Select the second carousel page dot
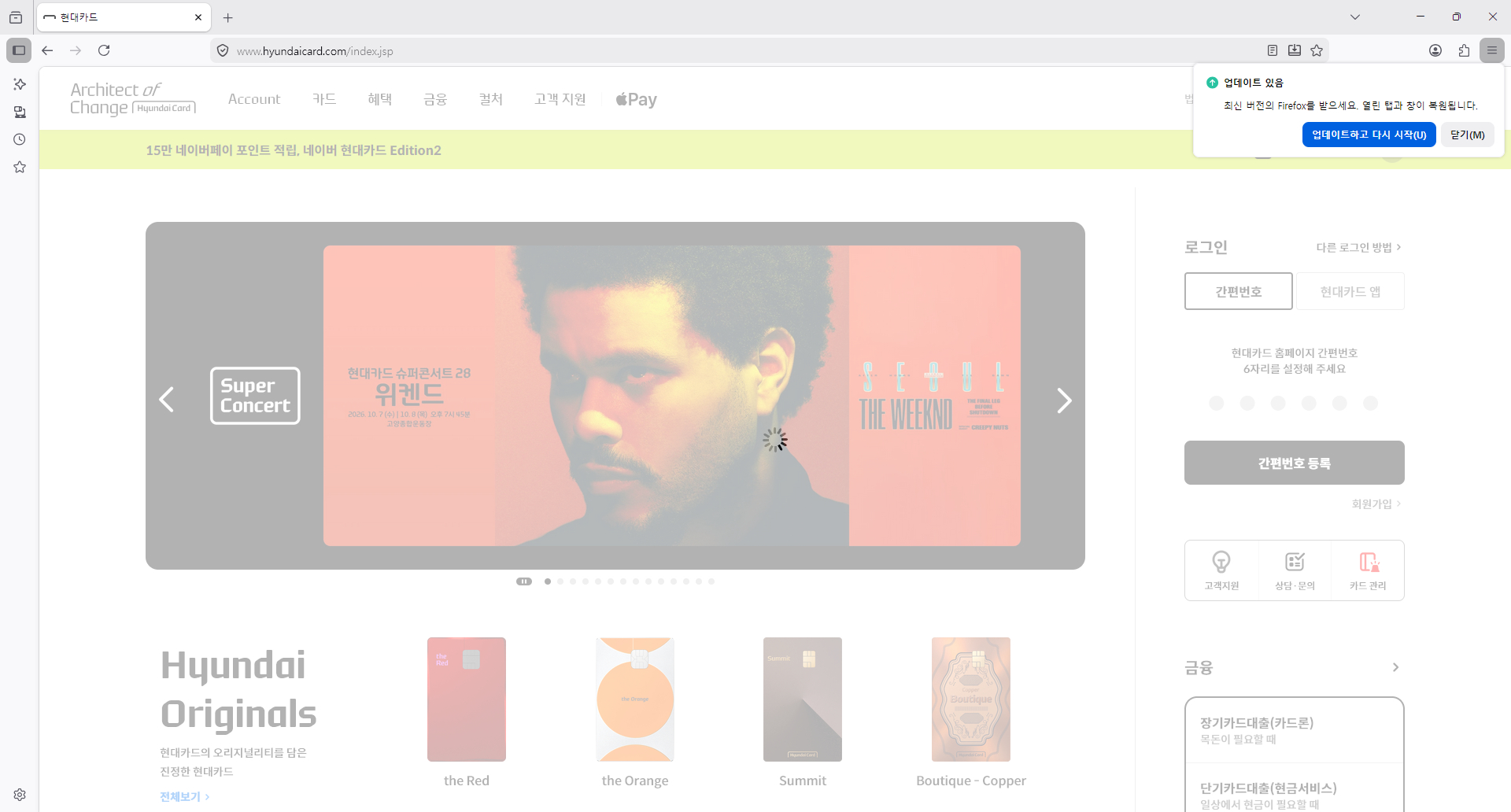 tap(560, 581)
